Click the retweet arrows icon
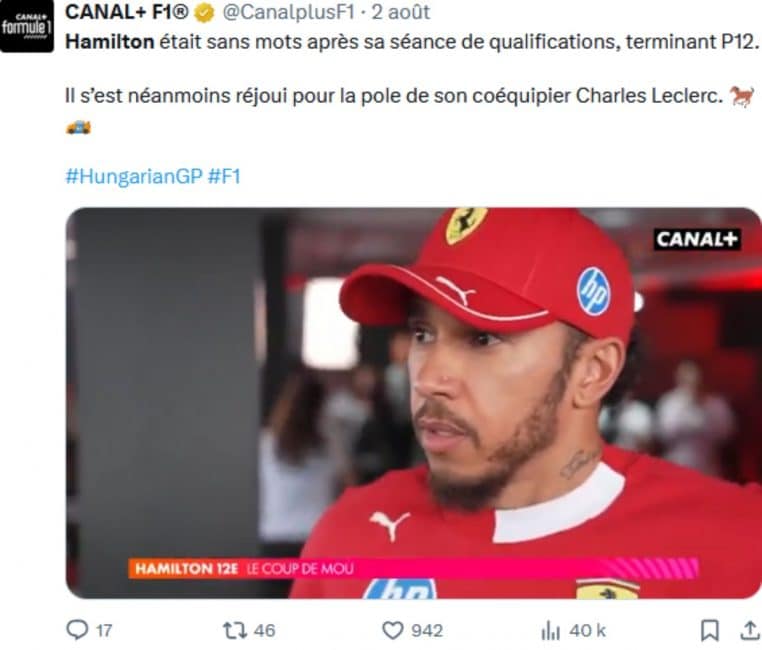The width and height of the screenshot is (762, 650). (x=234, y=630)
